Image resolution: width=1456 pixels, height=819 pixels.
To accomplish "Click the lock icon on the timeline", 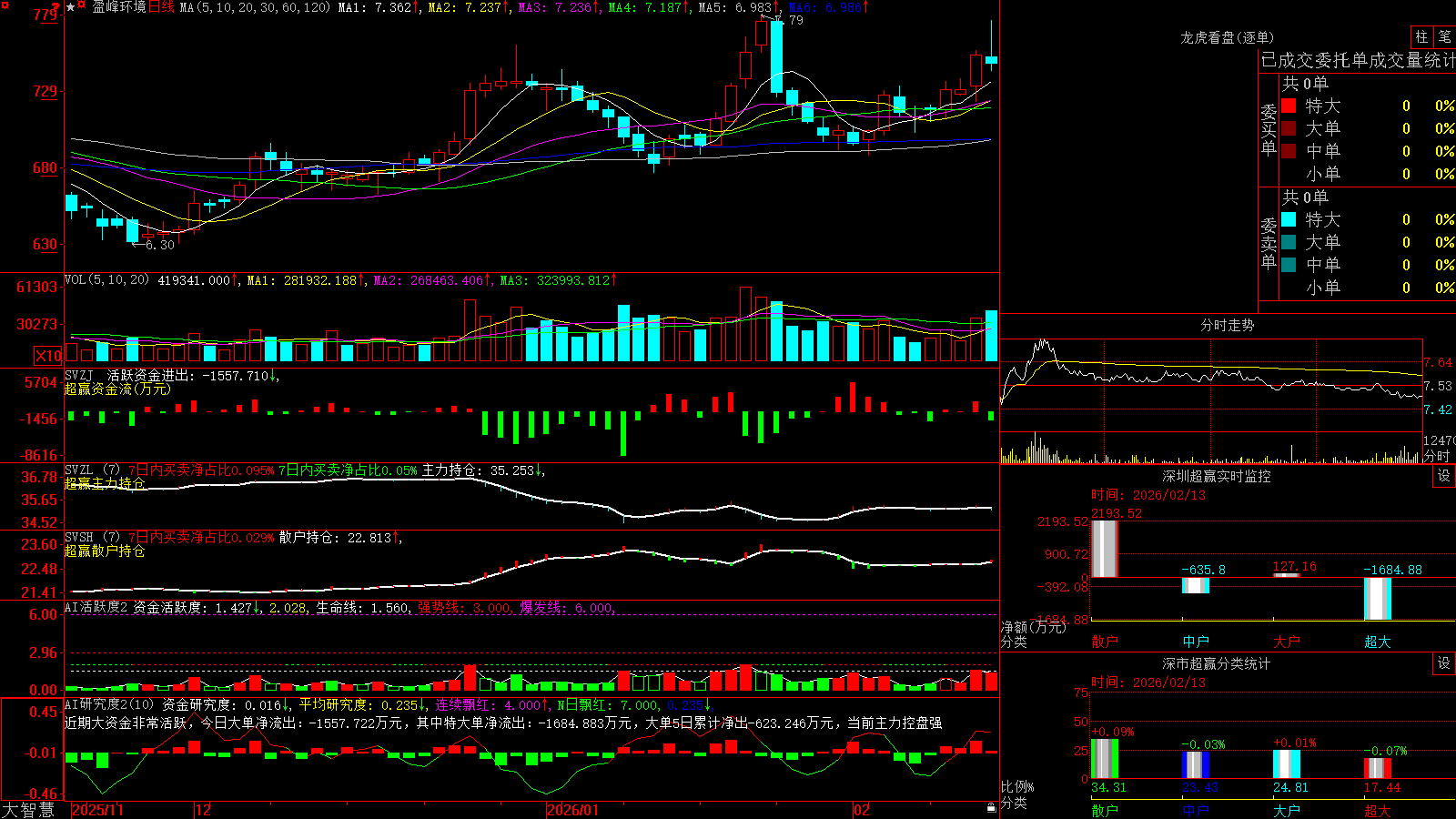I will [x=992, y=808].
